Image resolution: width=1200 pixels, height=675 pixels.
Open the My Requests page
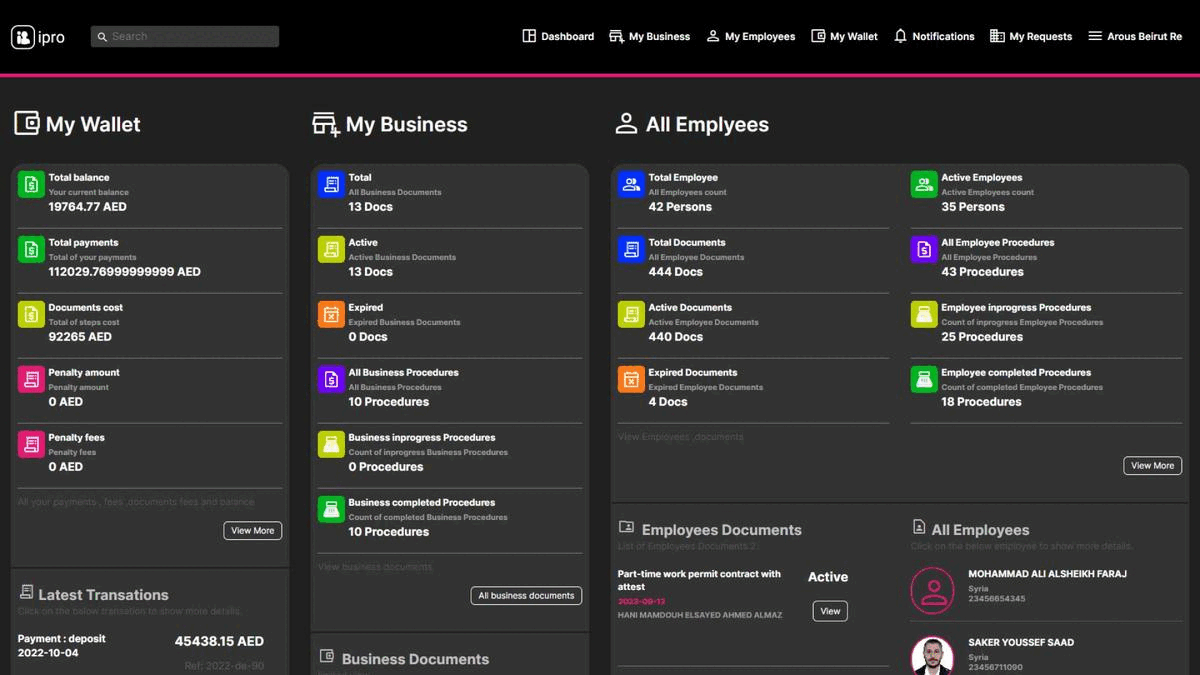point(1030,36)
